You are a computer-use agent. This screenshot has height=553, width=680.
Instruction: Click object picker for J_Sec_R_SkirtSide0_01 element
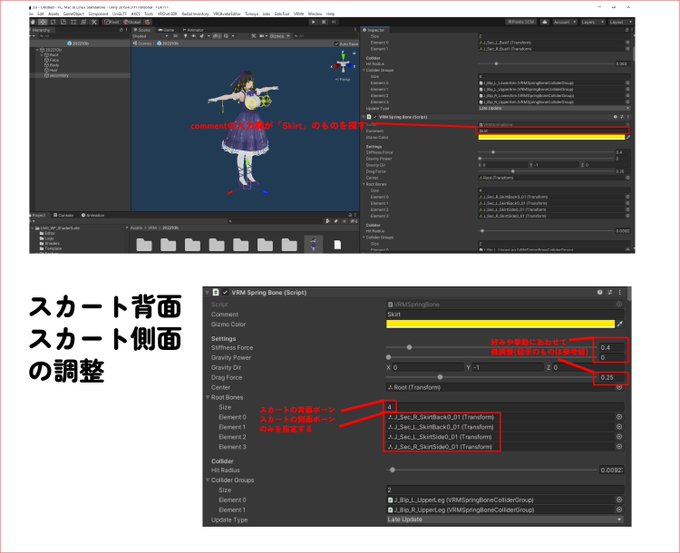(x=619, y=447)
